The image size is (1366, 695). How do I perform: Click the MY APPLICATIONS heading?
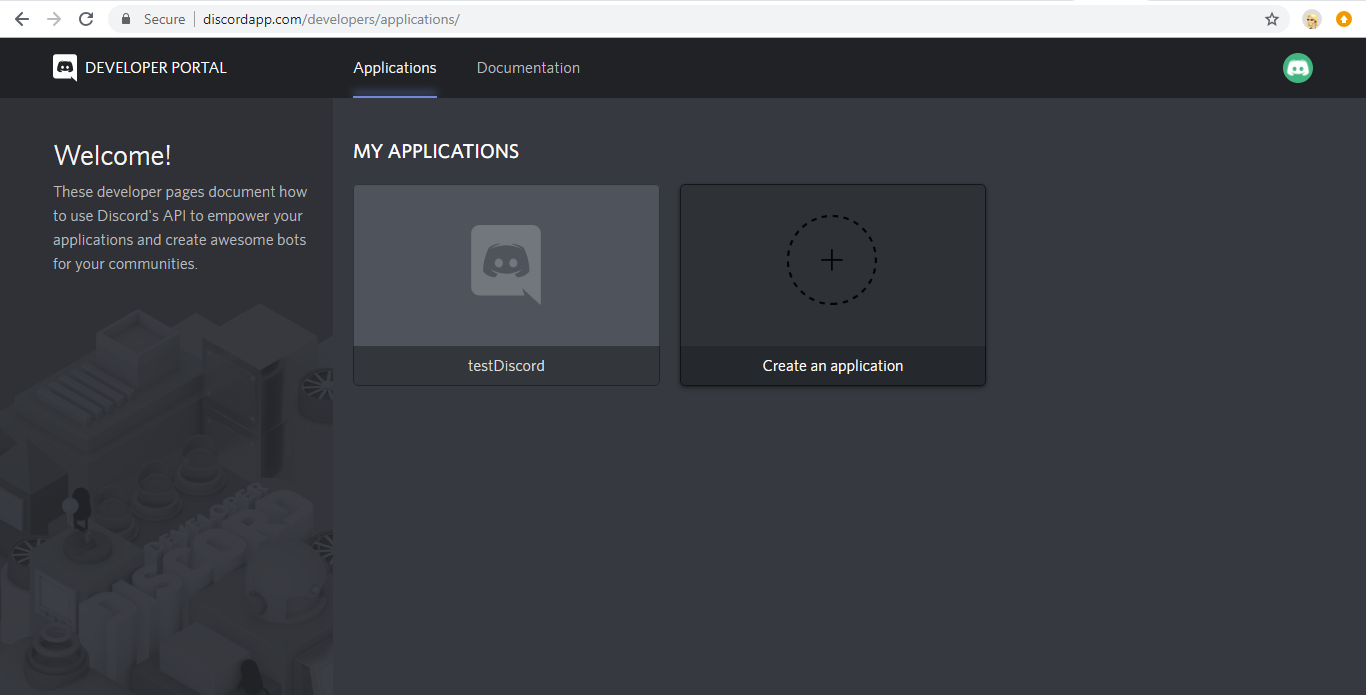click(x=436, y=152)
